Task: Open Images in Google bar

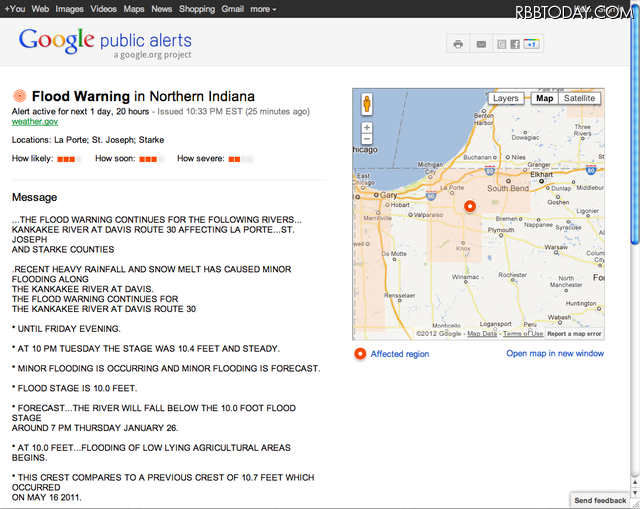Action: (69, 9)
